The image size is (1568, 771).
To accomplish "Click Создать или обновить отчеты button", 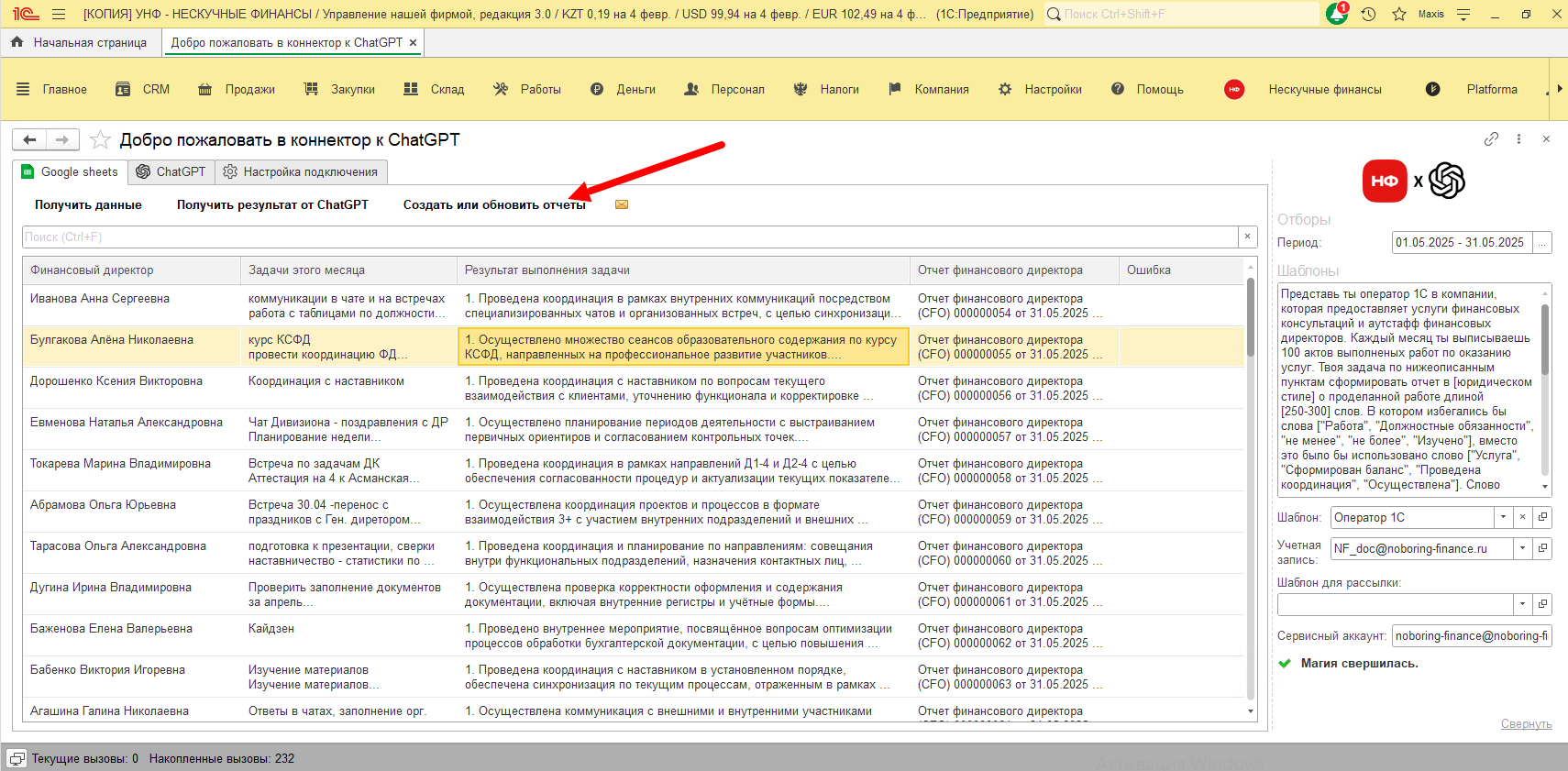I will tap(494, 204).
